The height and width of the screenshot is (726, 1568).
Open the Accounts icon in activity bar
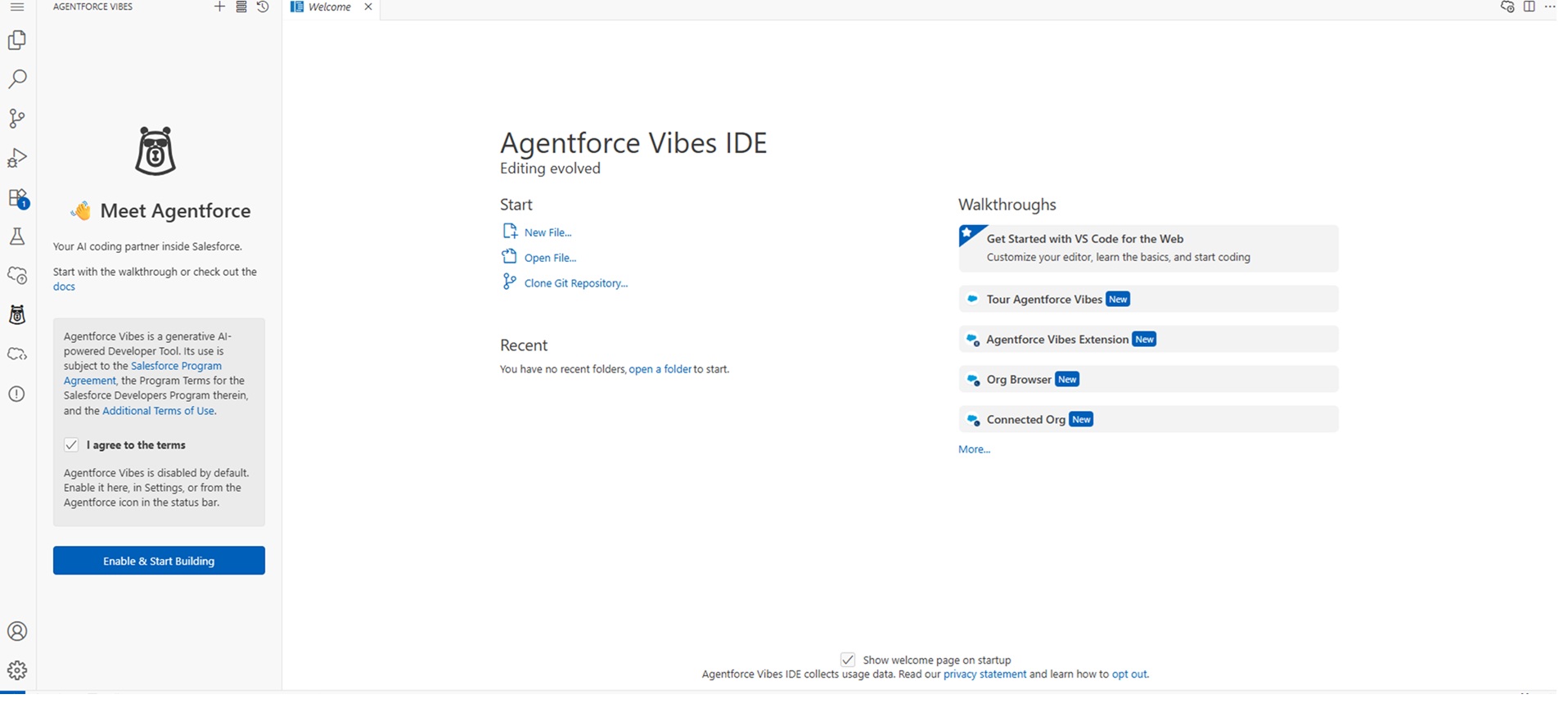(17, 631)
